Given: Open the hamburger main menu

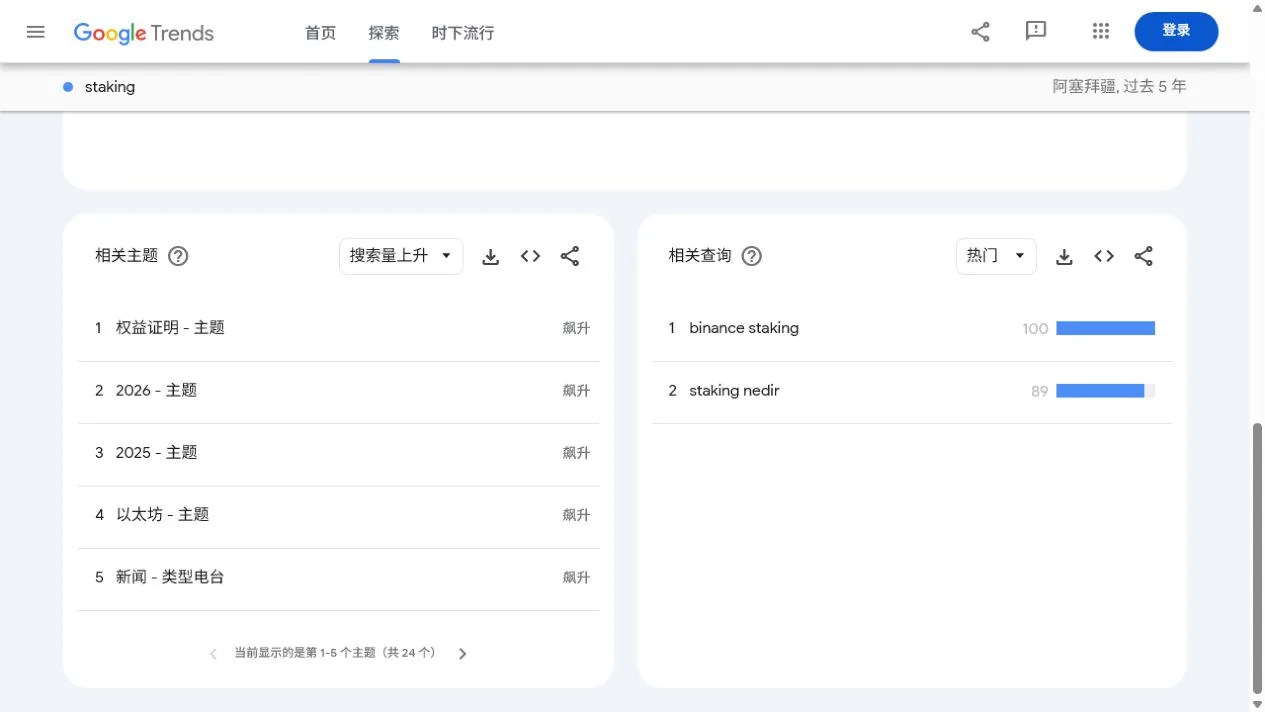Looking at the screenshot, I should (36, 32).
